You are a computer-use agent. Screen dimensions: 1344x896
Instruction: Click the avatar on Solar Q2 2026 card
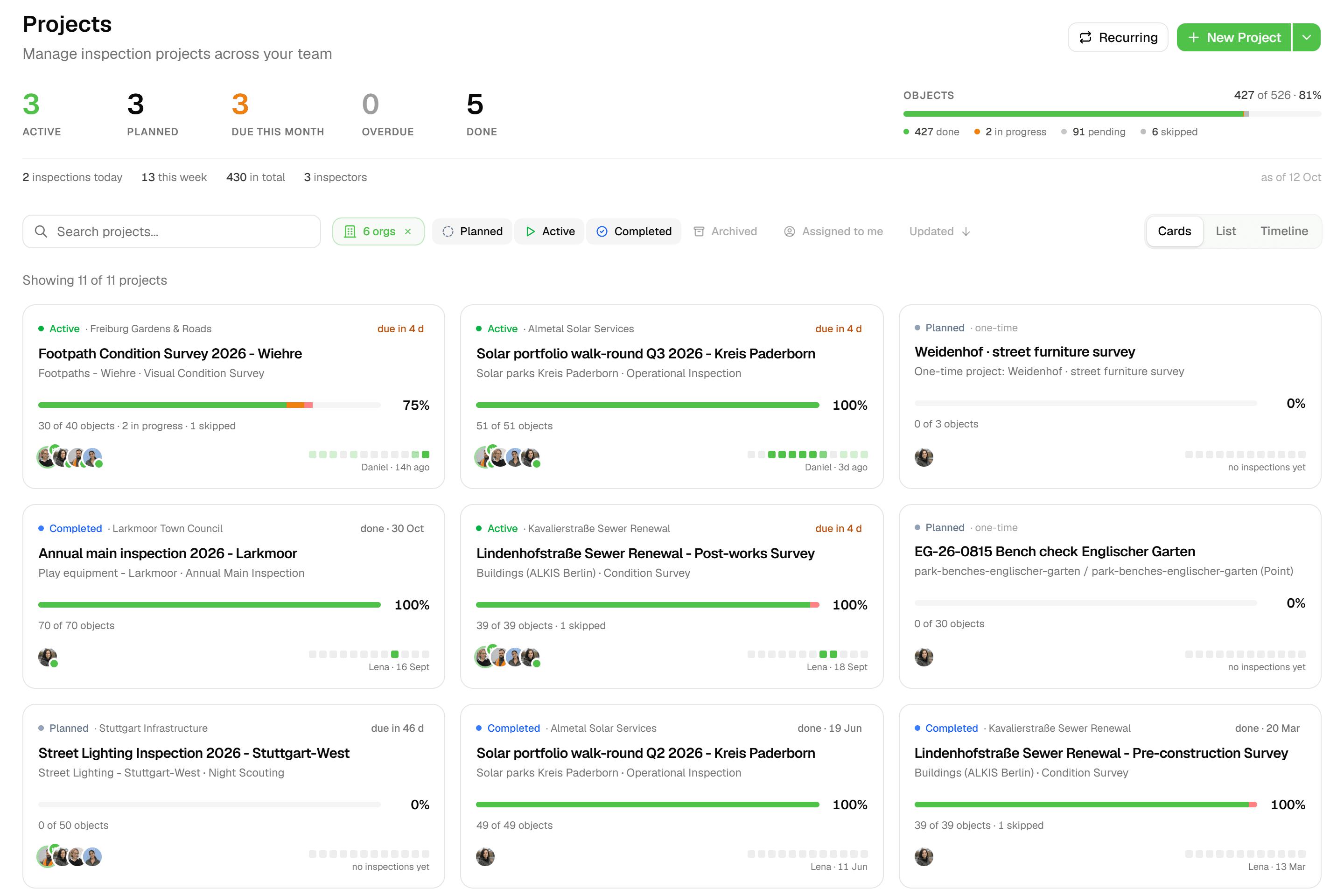tap(485, 857)
